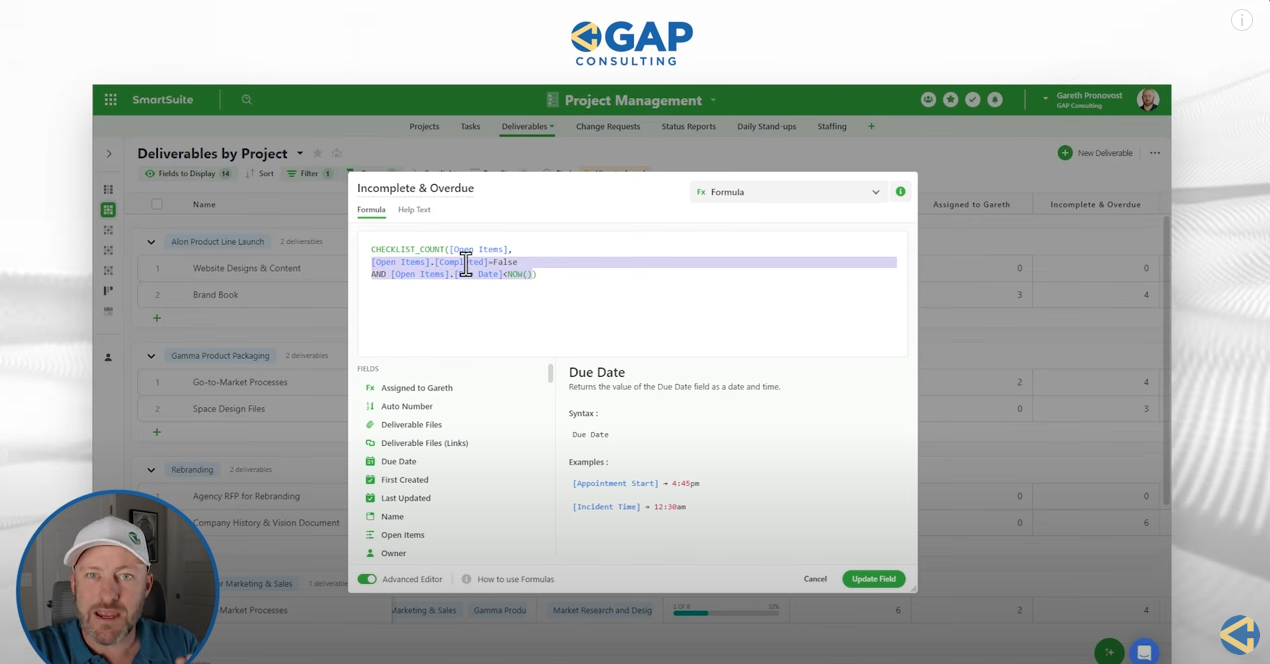Open the Daily Stand-ups tab

point(767,127)
